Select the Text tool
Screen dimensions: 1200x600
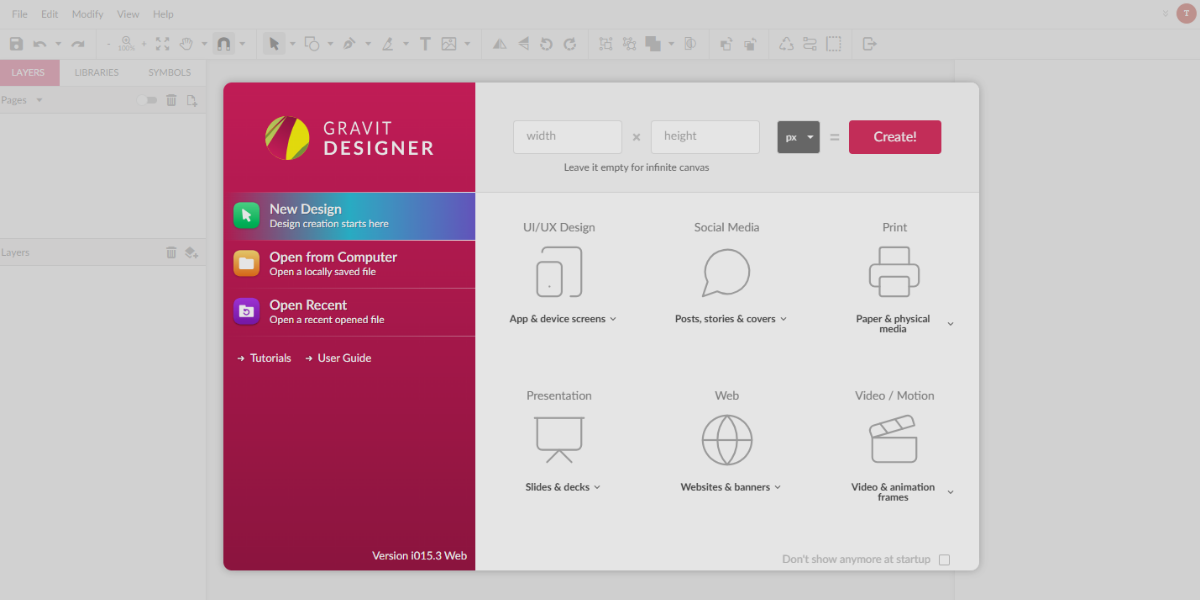(424, 44)
